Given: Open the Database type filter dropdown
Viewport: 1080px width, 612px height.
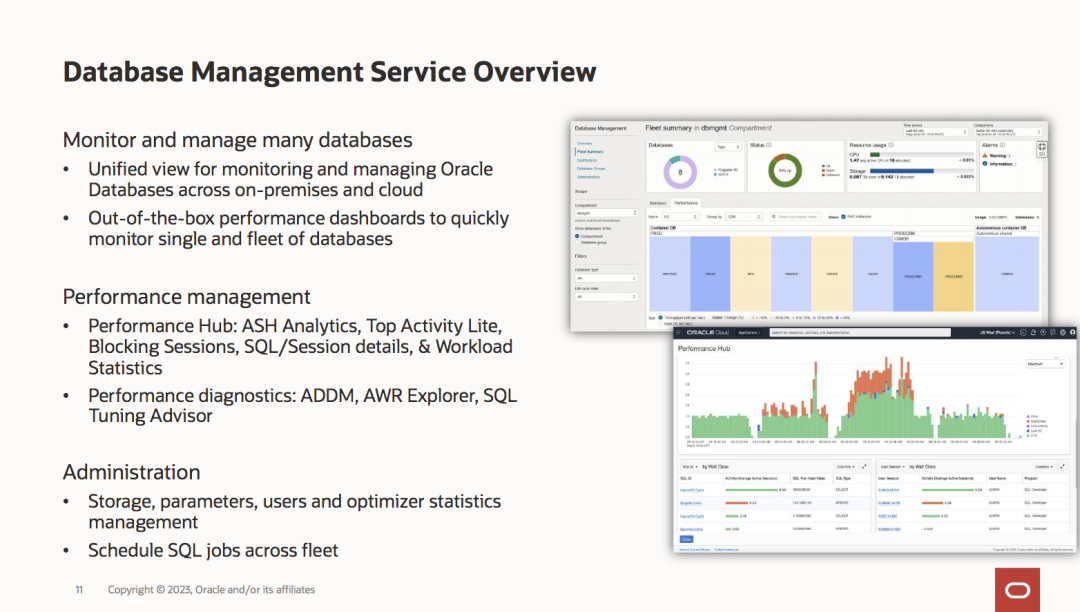Looking at the screenshot, I should click(606, 278).
